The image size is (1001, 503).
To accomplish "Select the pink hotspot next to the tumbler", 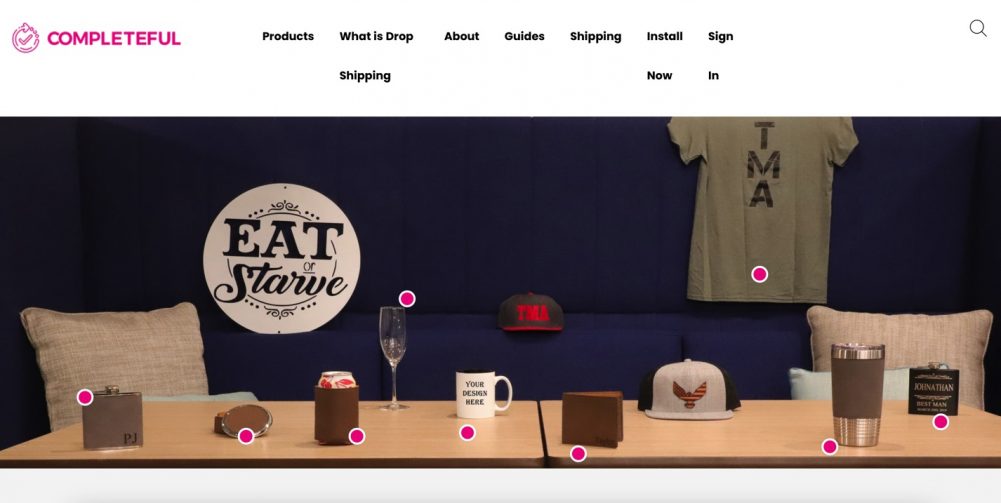I will tap(829, 447).
